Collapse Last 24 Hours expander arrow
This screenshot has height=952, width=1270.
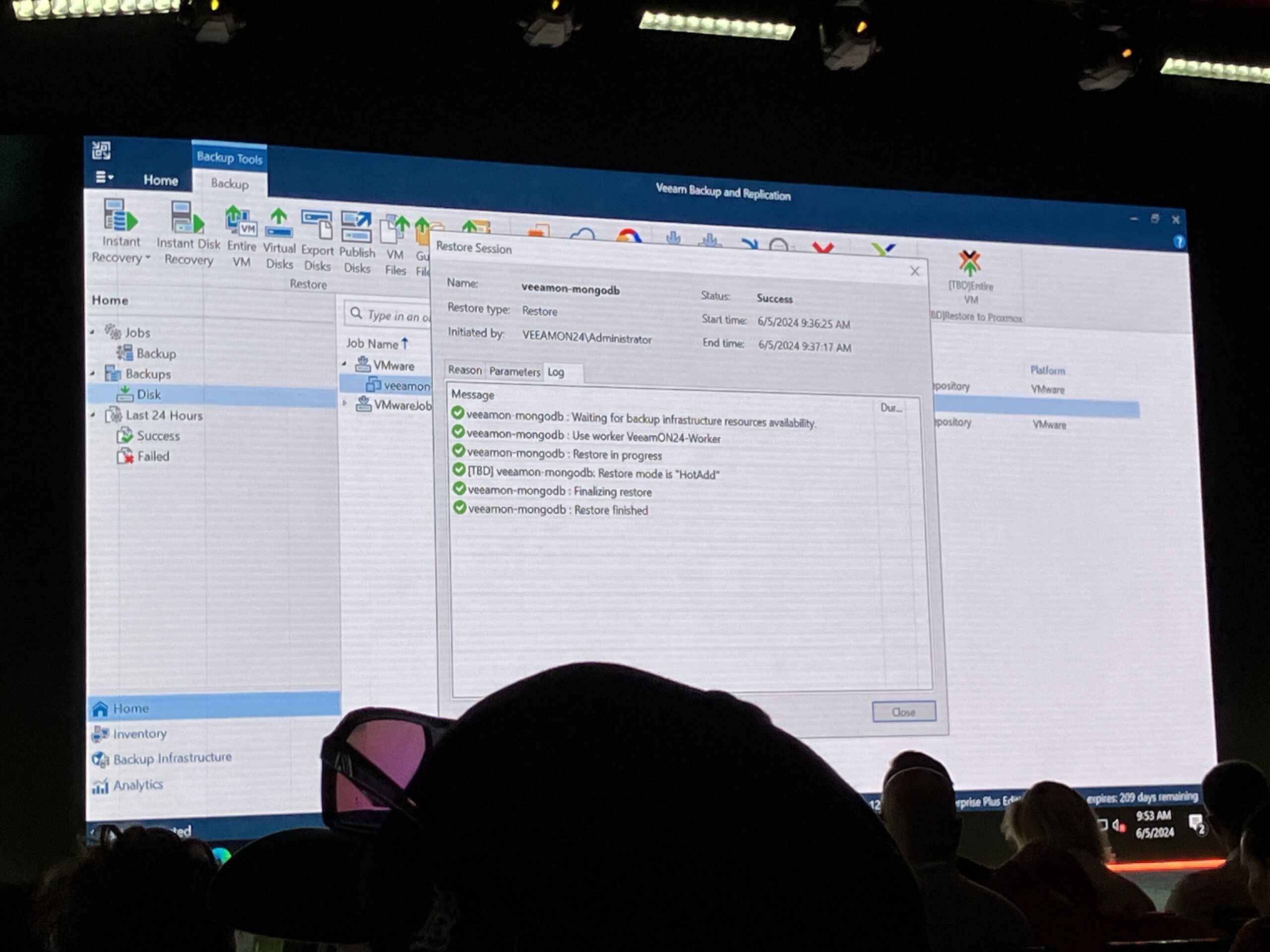tap(92, 415)
